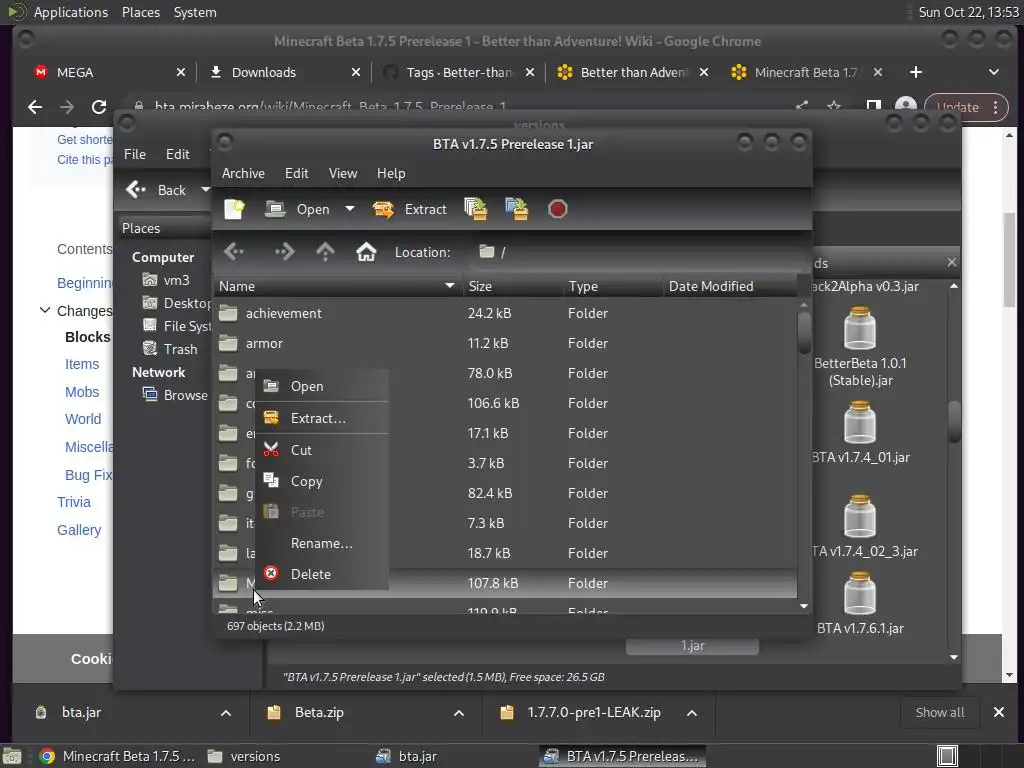Click the scroll down arrow of the archive list
Screen dimensions: 1024x768
[804, 606]
